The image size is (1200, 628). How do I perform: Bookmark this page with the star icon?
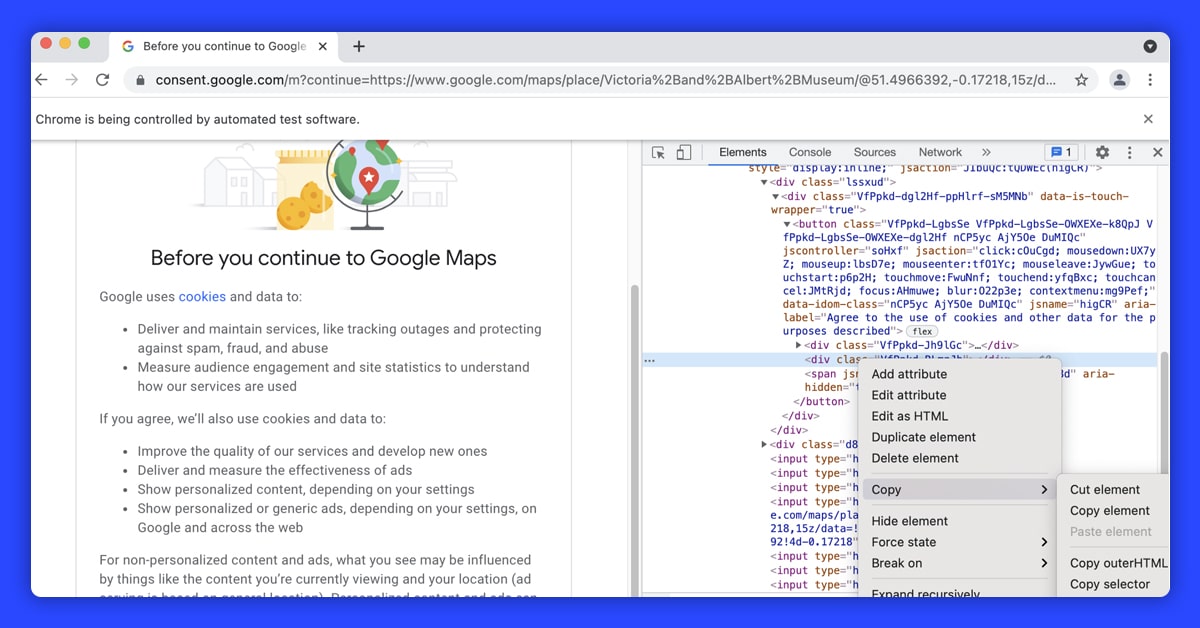click(x=1081, y=80)
